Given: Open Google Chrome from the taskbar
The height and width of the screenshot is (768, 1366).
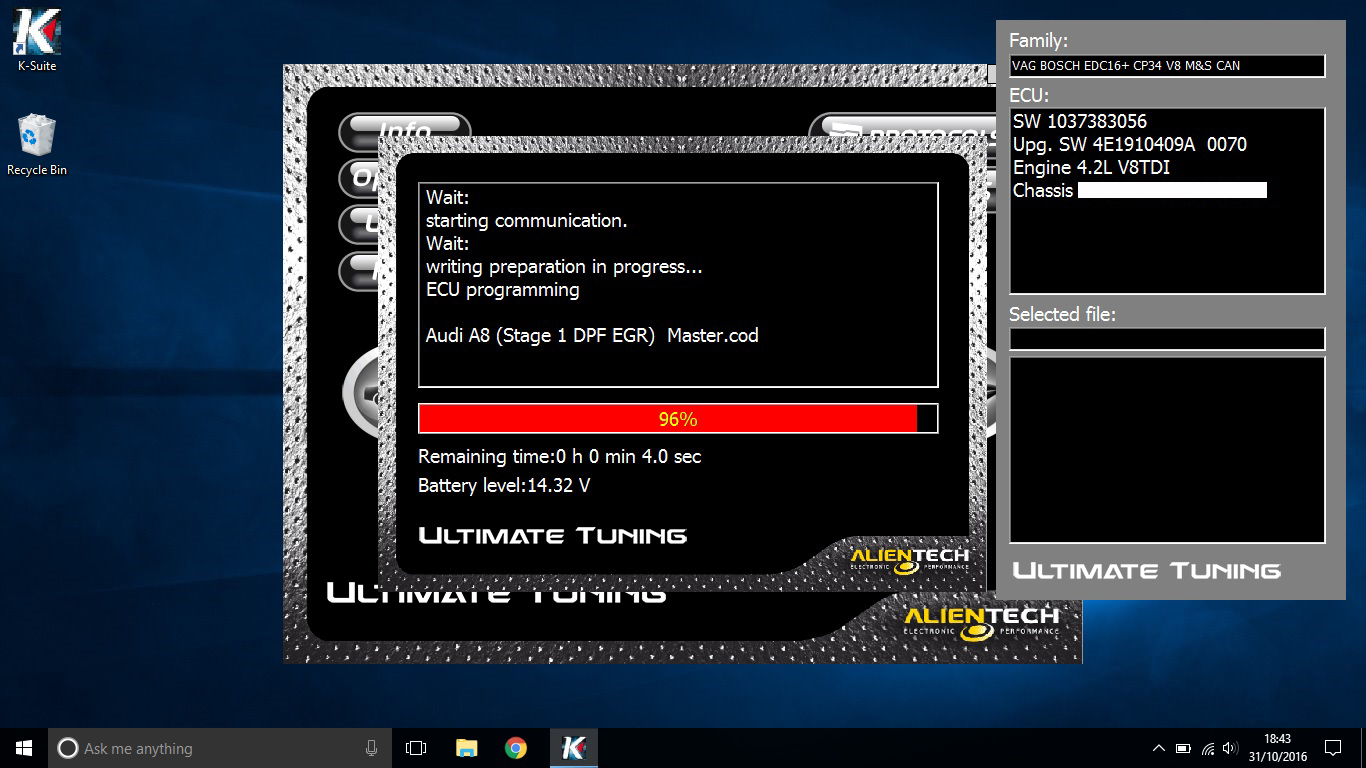Looking at the screenshot, I should pos(516,748).
